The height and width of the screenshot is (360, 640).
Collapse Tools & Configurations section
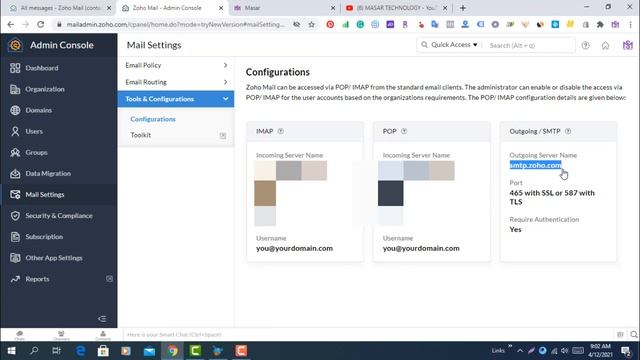coord(176,99)
